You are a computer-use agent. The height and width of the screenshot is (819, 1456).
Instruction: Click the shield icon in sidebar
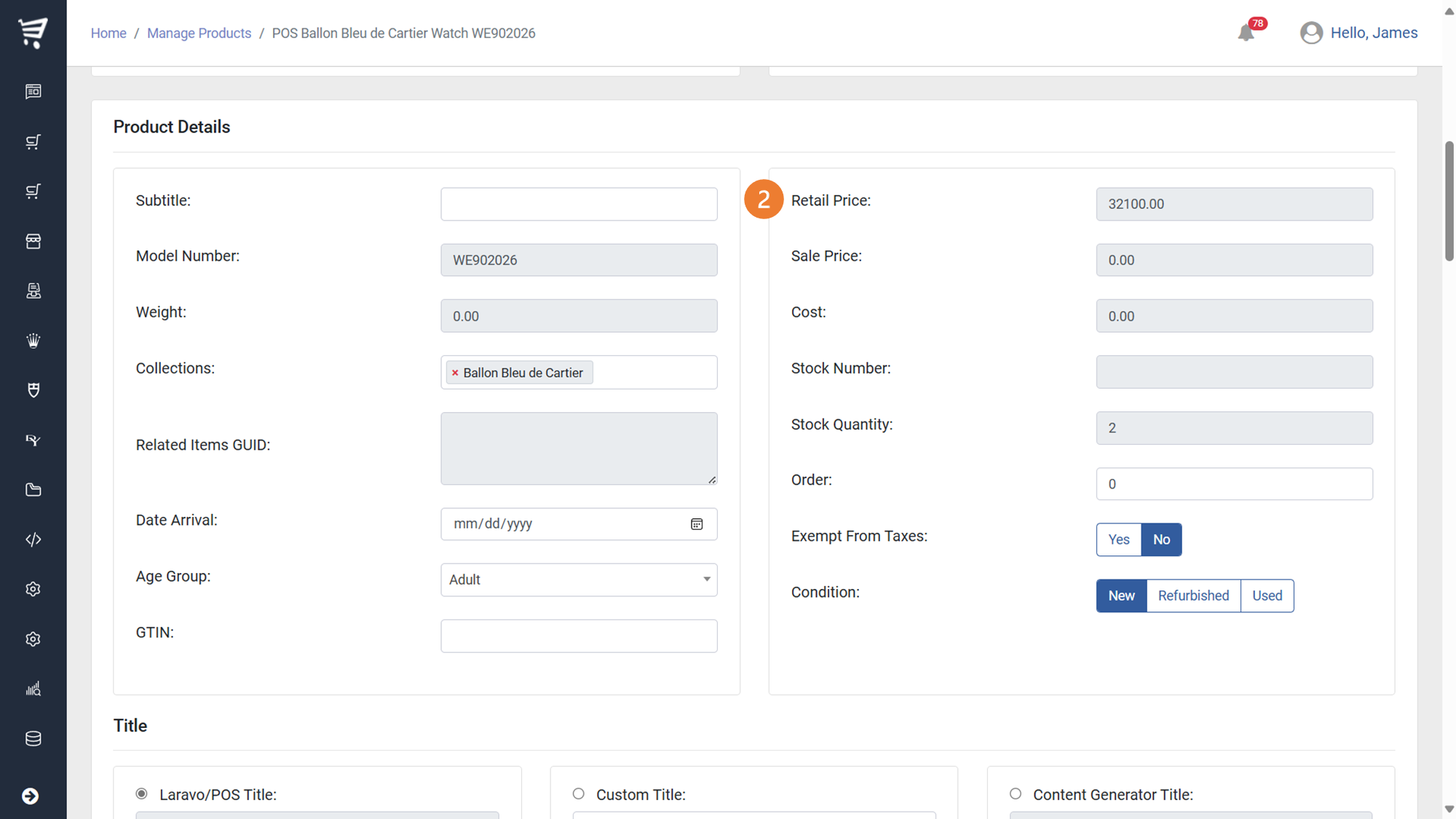[33, 390]
